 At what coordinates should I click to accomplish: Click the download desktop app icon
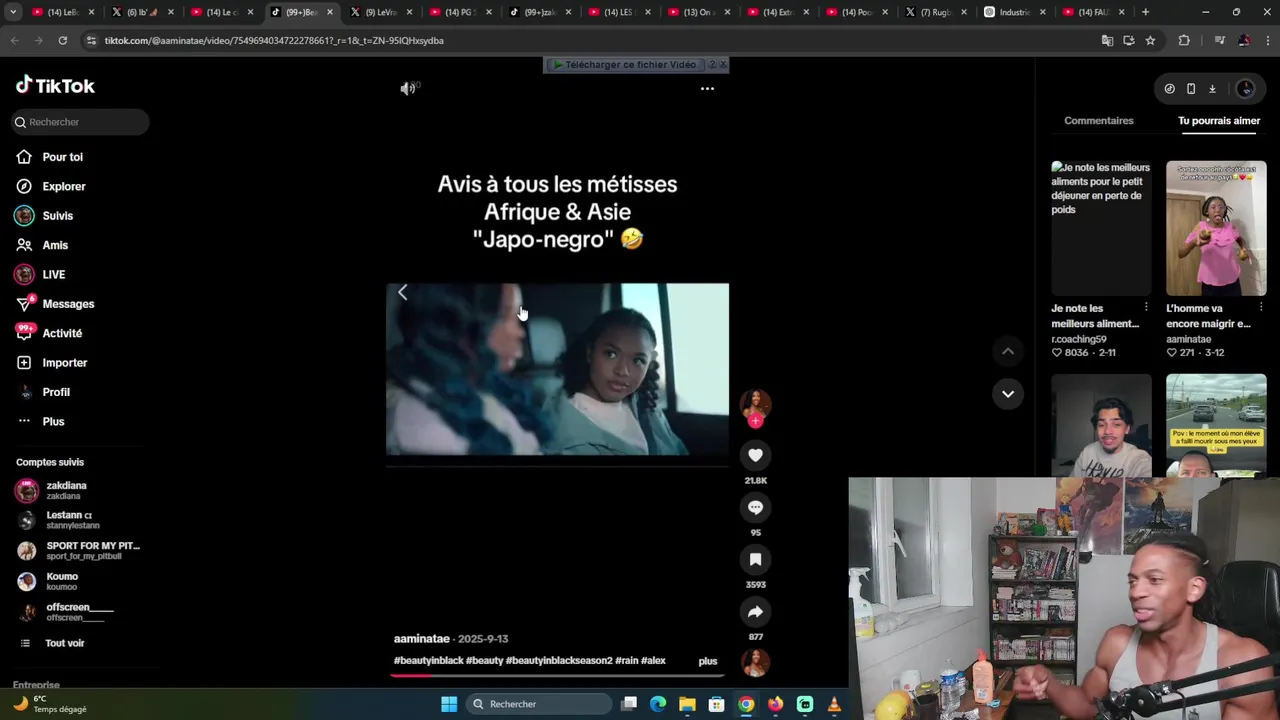[1212, 89]
